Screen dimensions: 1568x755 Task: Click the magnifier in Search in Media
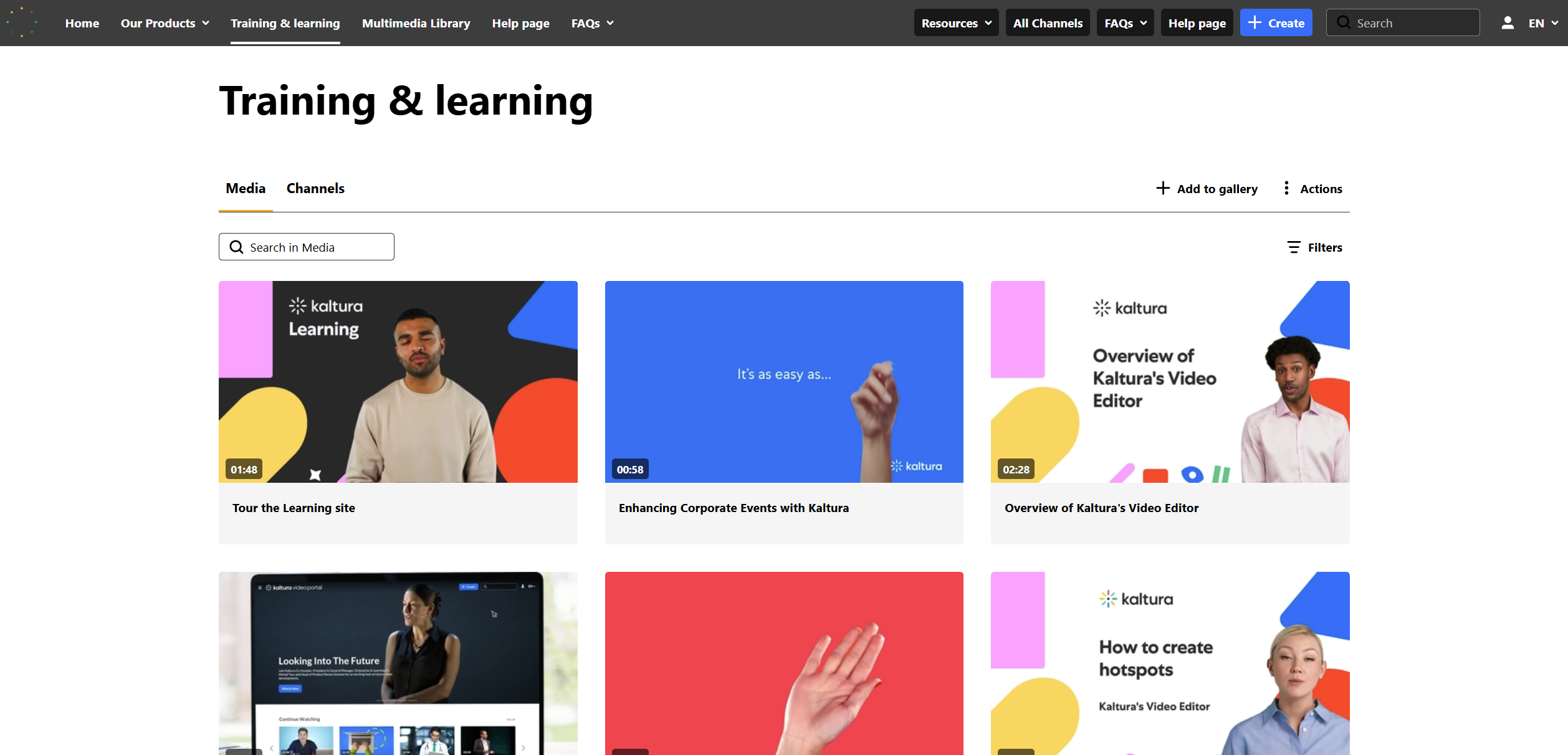(x=236, y=247)
